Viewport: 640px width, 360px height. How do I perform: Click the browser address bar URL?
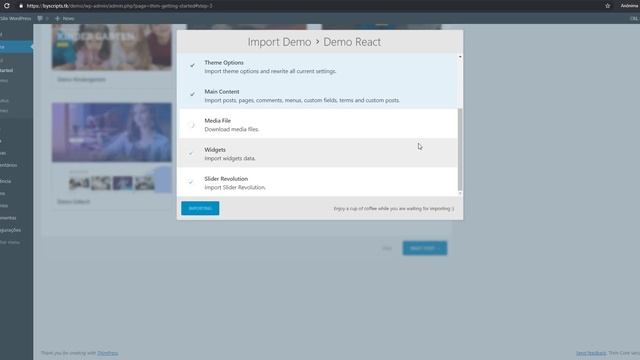[120, 6]
